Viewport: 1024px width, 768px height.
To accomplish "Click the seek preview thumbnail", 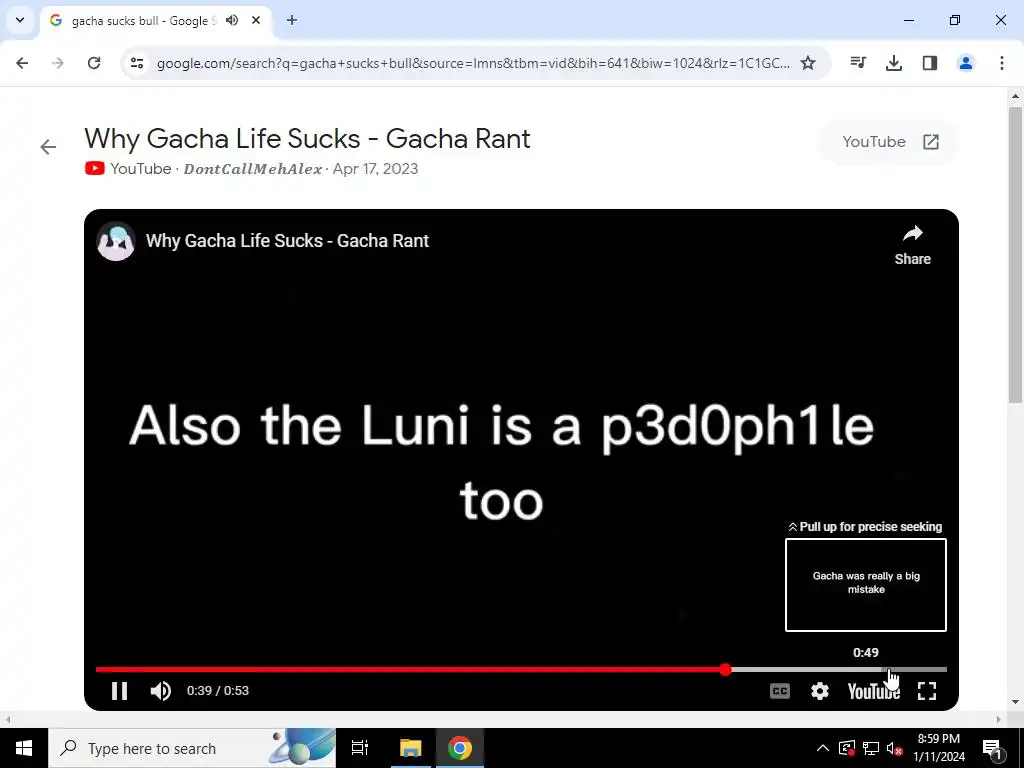I will pyautogui.click(x=865, y=585).
